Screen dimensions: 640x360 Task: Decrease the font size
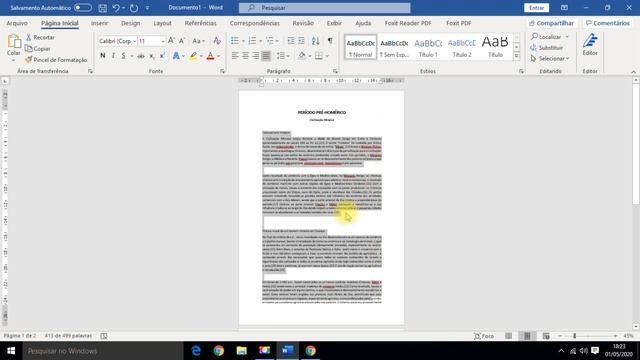tap(182, 41)
